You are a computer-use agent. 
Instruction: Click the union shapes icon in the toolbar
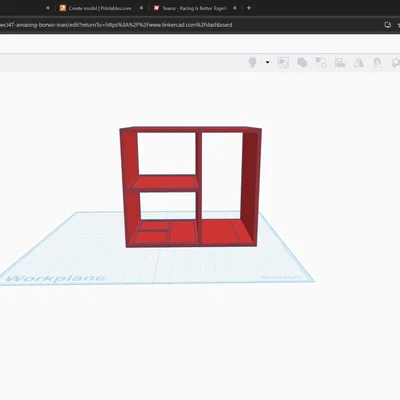click(x=302, y=62)
